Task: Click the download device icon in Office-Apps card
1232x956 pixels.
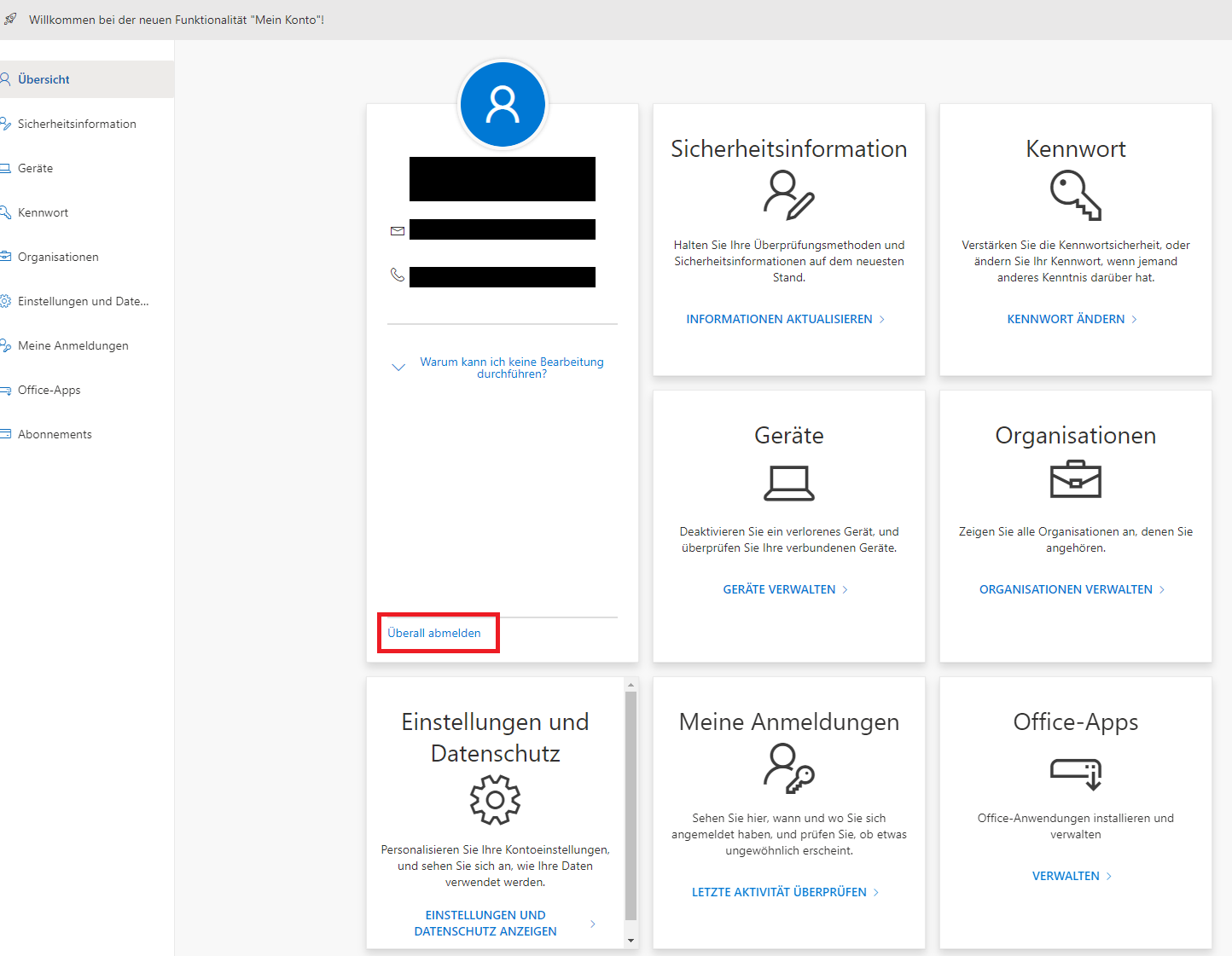Action: click(1076, 773)
